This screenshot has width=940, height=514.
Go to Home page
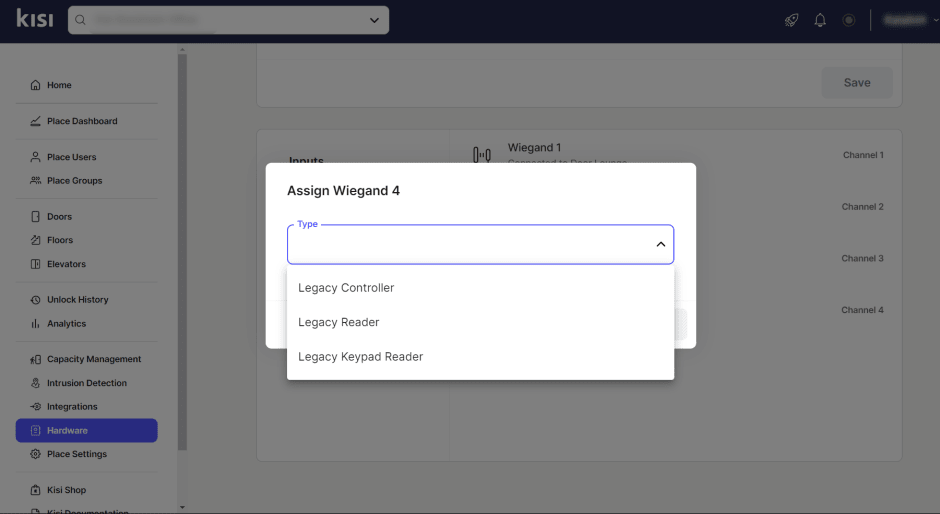[x=59, y=85]
